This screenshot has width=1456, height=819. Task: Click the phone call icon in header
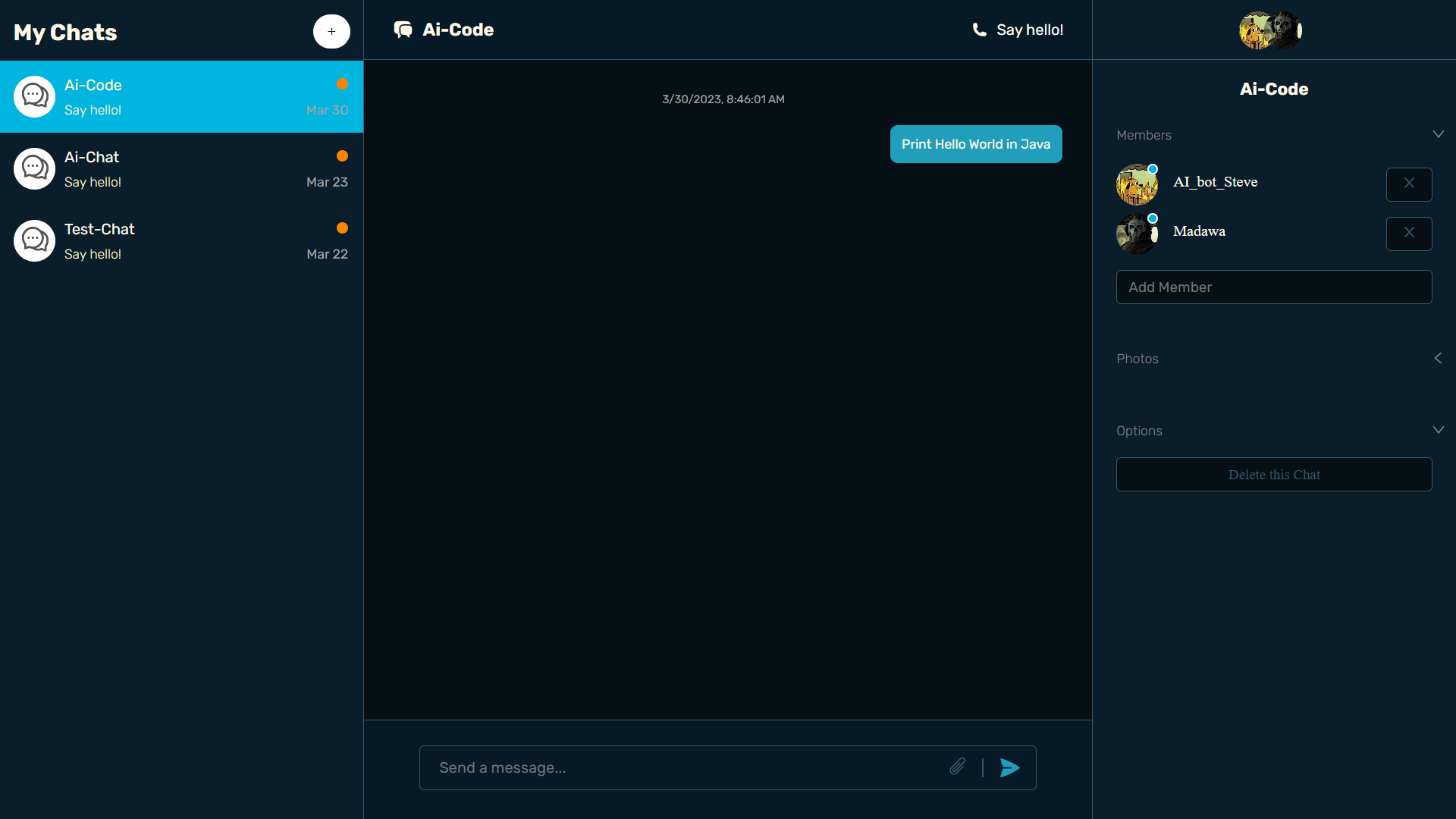(979, 30)
